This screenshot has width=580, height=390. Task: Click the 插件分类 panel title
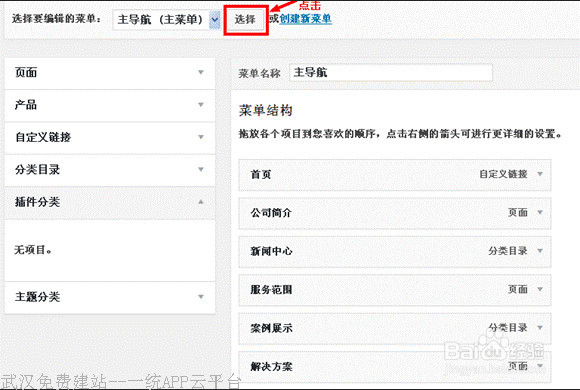(x=37, y=202)
